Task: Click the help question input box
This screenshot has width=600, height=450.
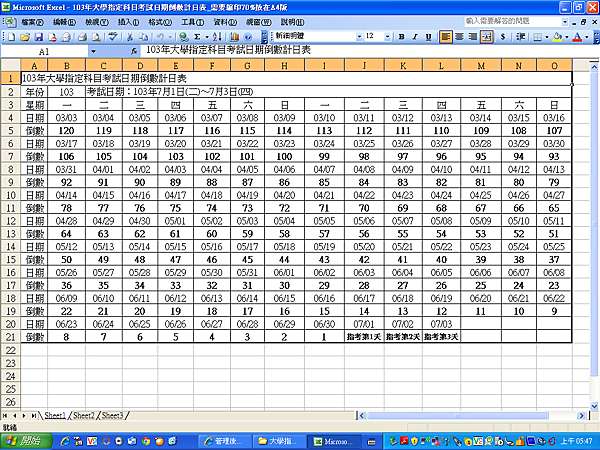Action: (x=513, y=22)
